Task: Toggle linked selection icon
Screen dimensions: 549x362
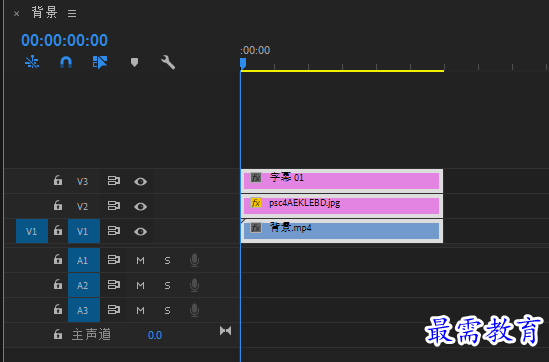Action: point(100,62)
